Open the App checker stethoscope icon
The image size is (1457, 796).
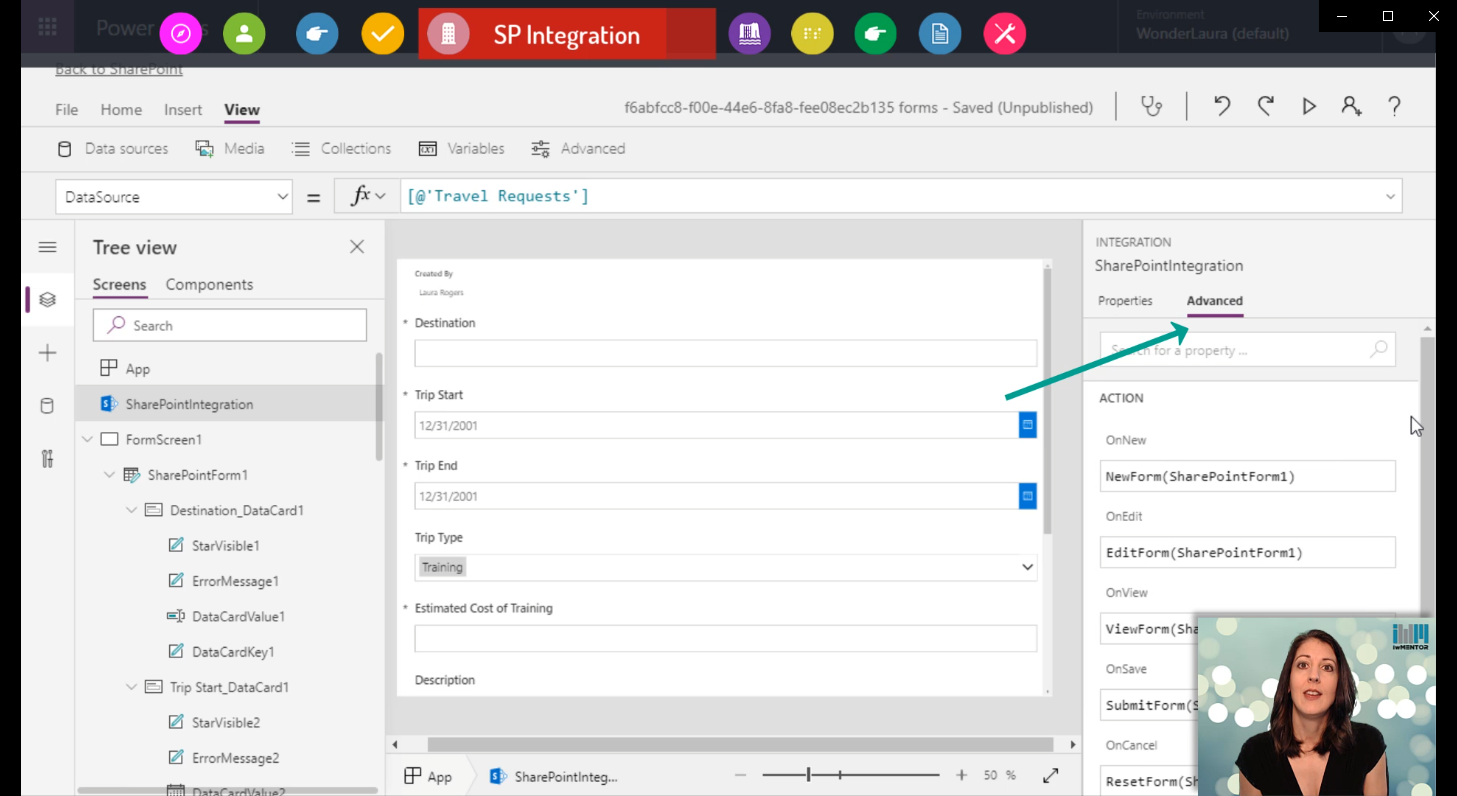1152,106
